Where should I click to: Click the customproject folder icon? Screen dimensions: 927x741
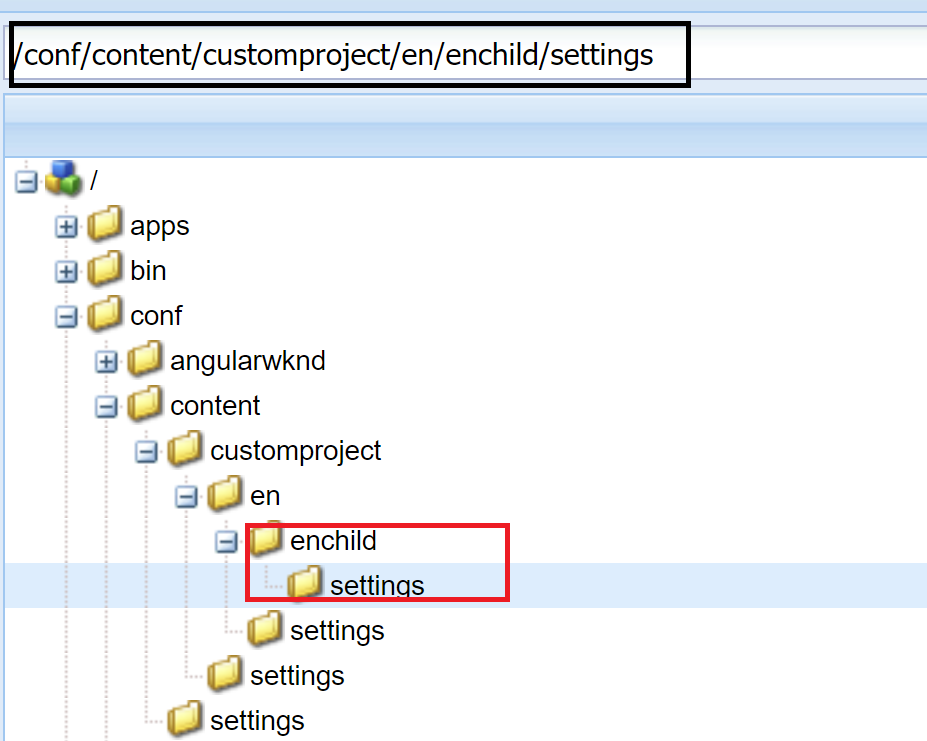click(x=184, y=451)
